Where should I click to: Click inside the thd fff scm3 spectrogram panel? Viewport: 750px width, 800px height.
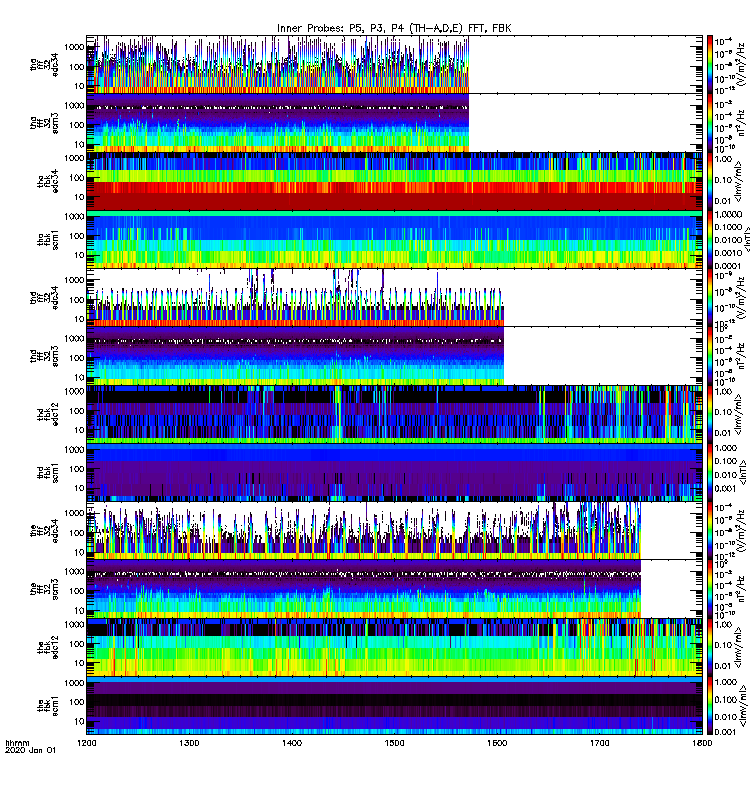click(x=394, y=356)
